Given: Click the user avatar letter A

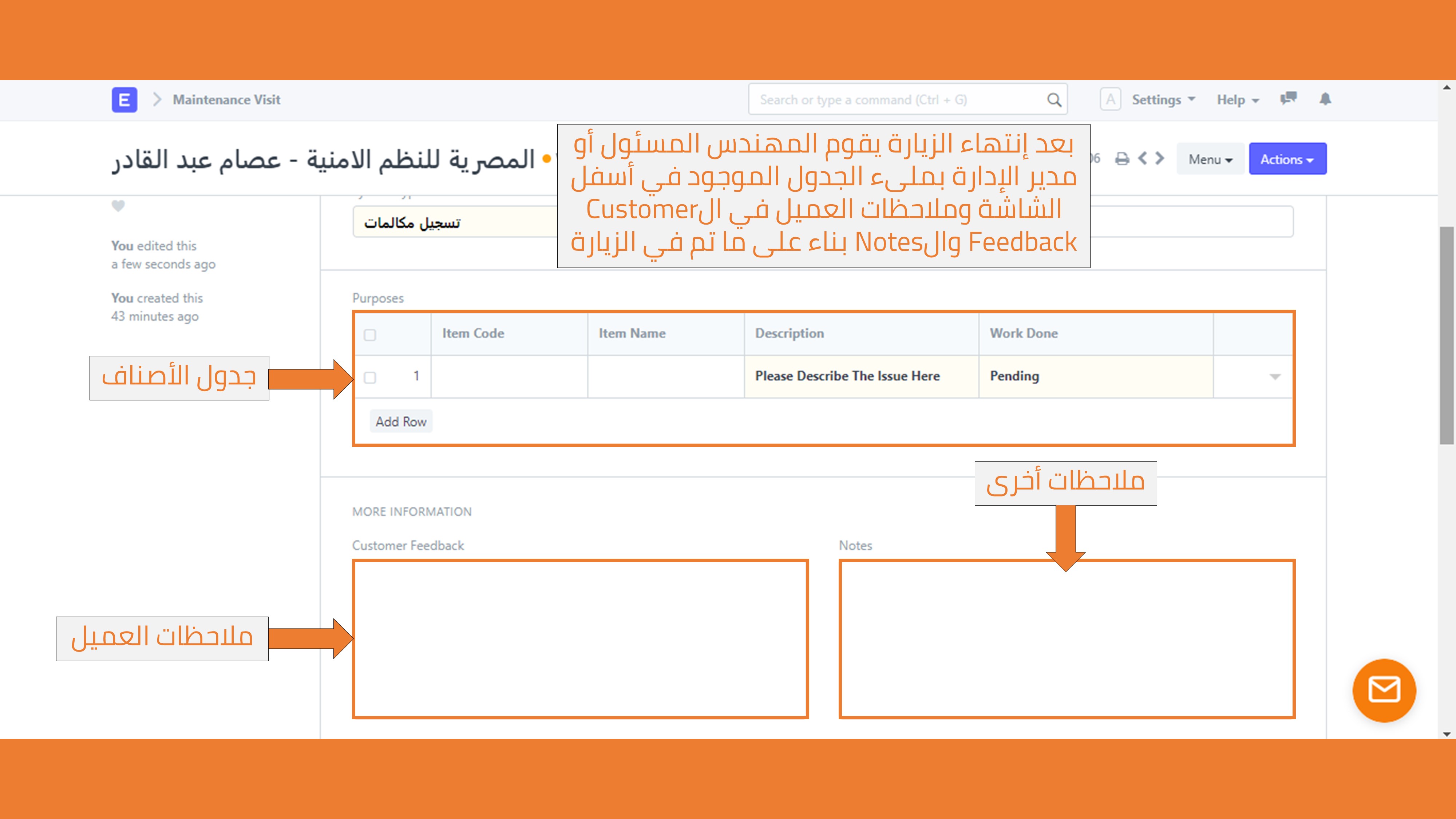Looking at the screenshot, I should click(1110, 99).
